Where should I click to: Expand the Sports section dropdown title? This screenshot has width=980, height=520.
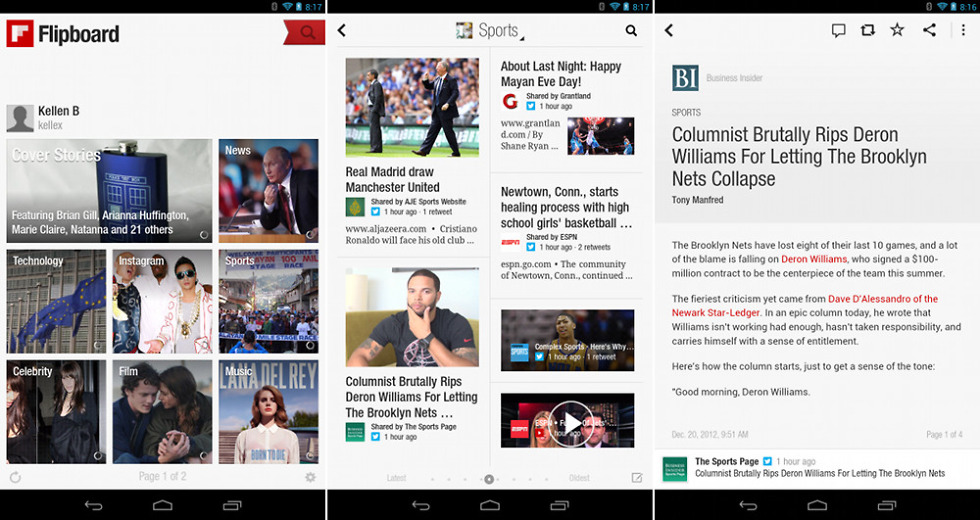tap(490, 30)
